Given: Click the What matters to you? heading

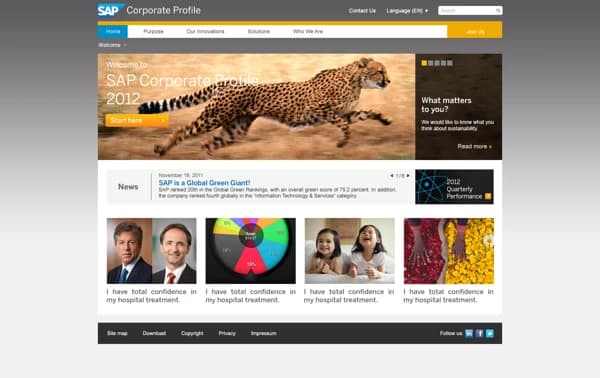Looking at the screenshot, I should pyautogui.click(x=446, y=105).
